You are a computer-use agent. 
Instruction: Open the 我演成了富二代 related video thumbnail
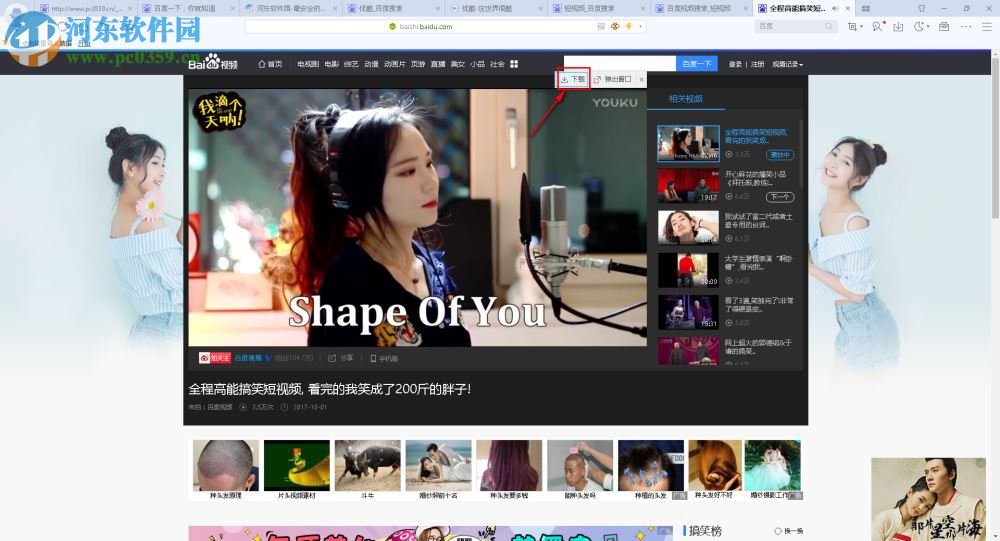[x=688, y=227]
